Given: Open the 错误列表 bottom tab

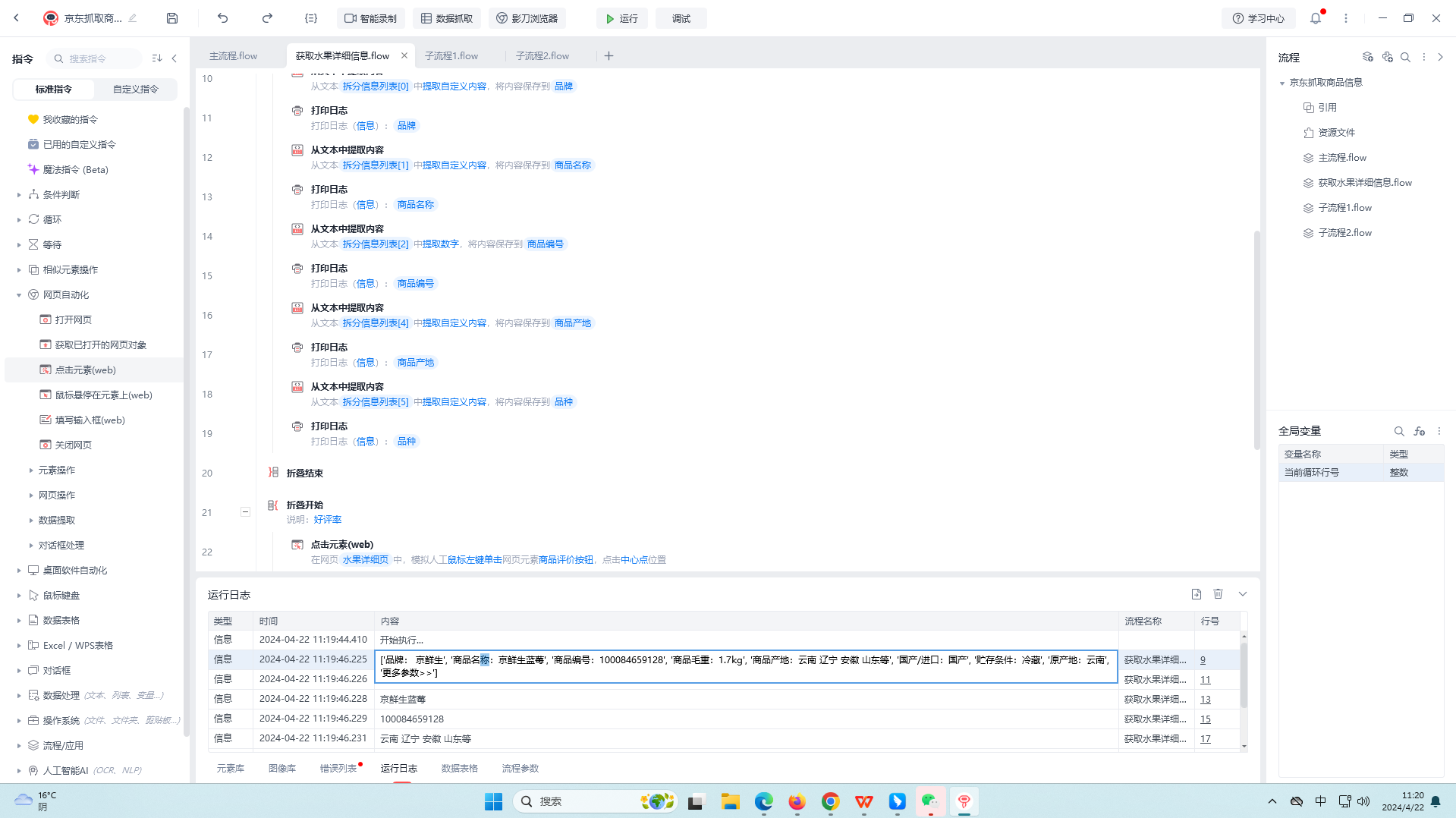Looking at the screenshot, I should (338, 768).
